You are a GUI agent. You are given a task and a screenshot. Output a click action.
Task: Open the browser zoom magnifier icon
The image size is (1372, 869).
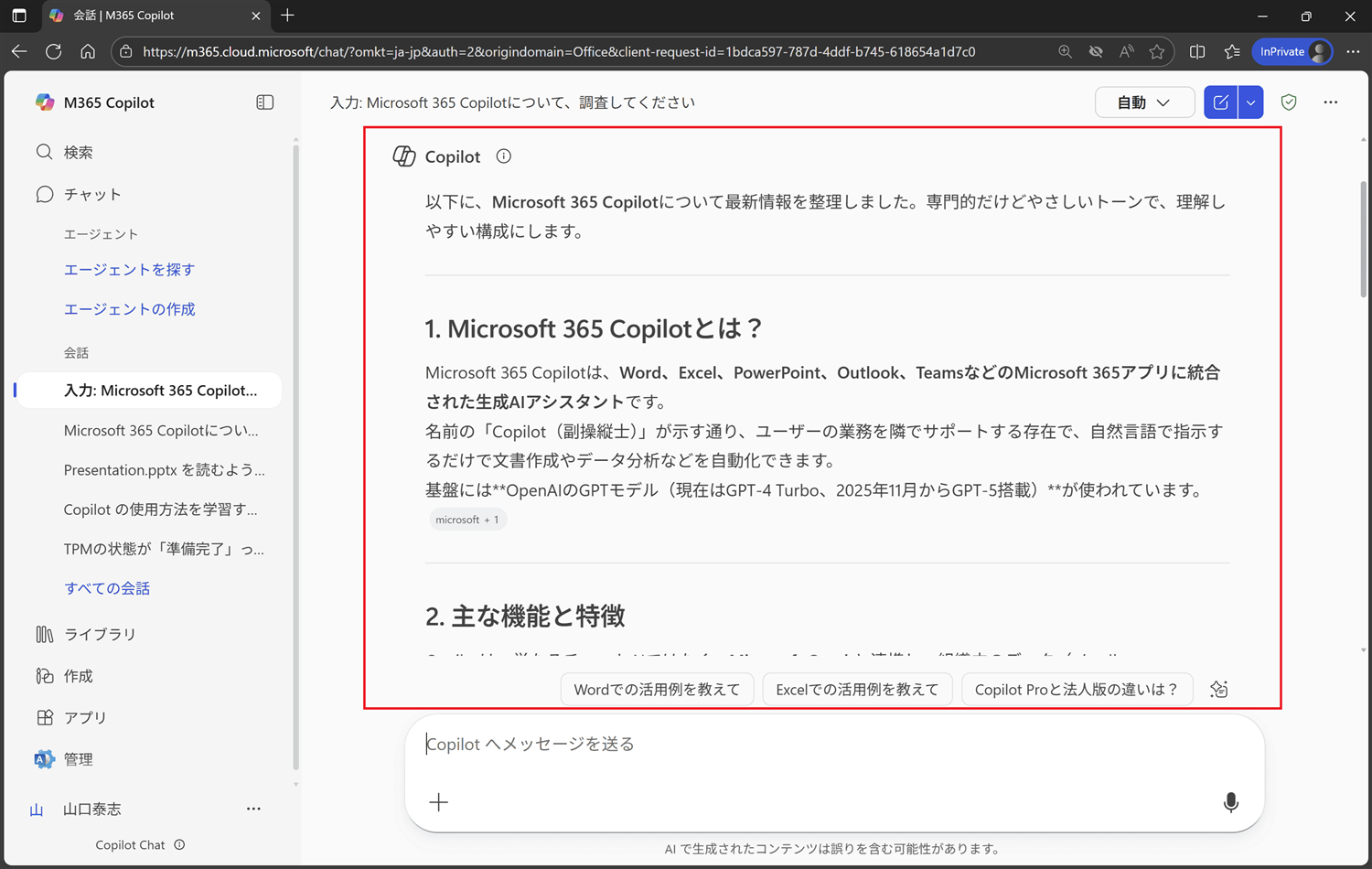pos(1065,51)
